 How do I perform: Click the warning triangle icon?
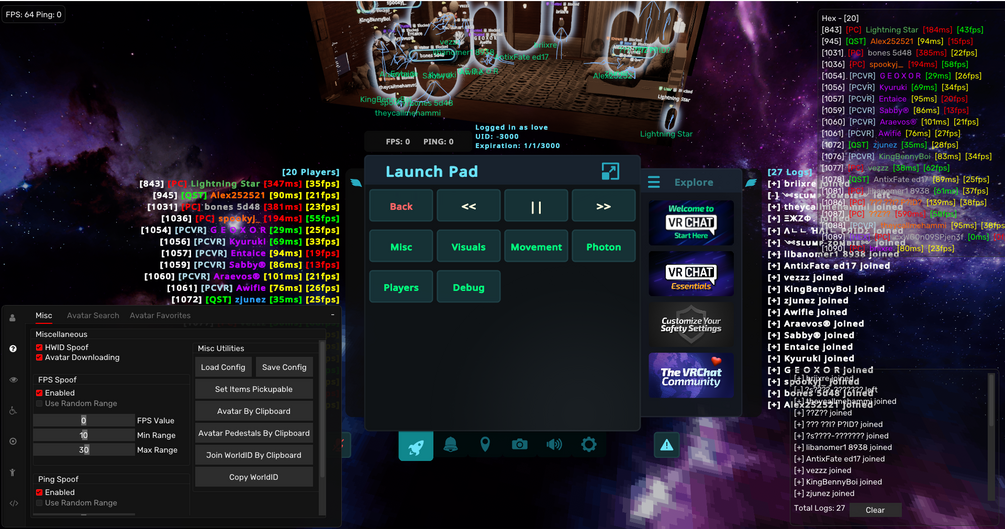(x=667, y=445)
